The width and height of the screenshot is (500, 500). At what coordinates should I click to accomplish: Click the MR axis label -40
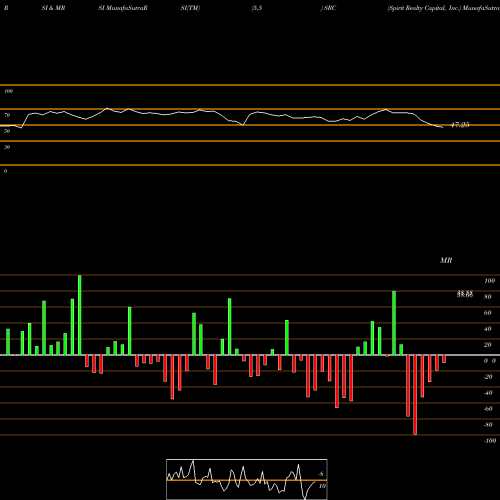tap(488, 393)
